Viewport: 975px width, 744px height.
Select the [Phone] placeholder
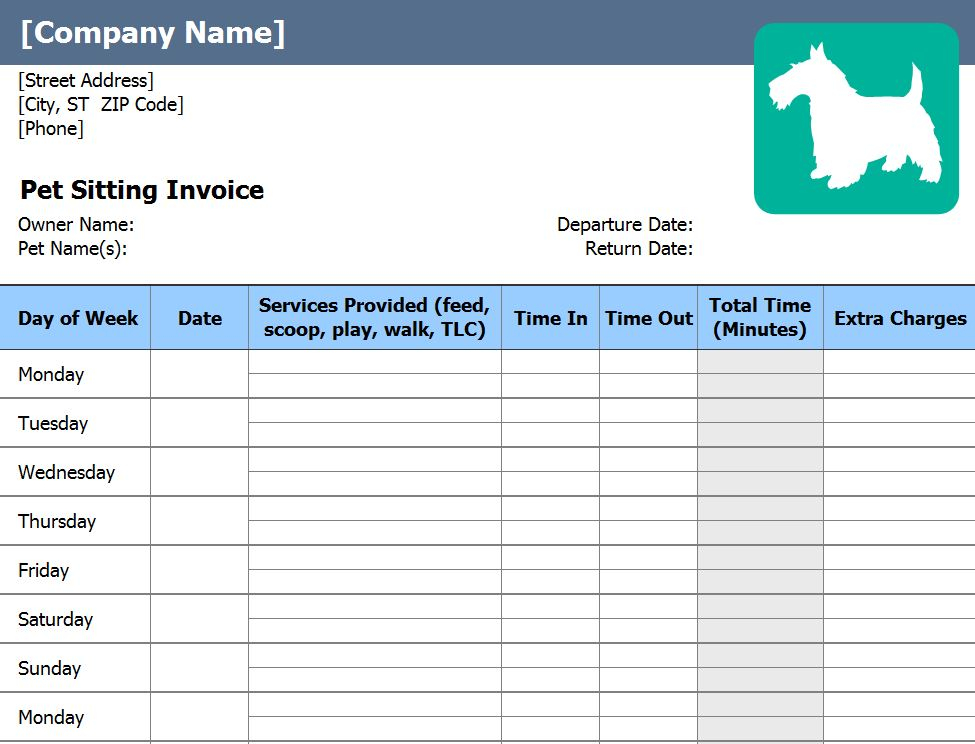coord(51,129)
